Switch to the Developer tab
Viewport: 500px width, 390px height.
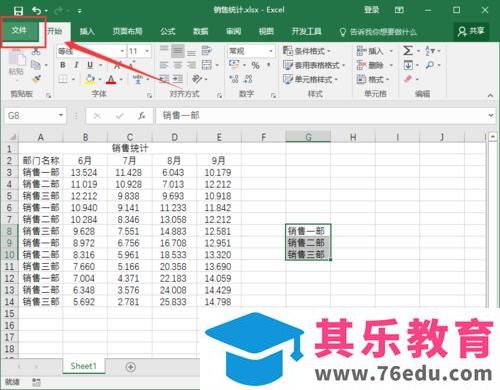point(306,31)
